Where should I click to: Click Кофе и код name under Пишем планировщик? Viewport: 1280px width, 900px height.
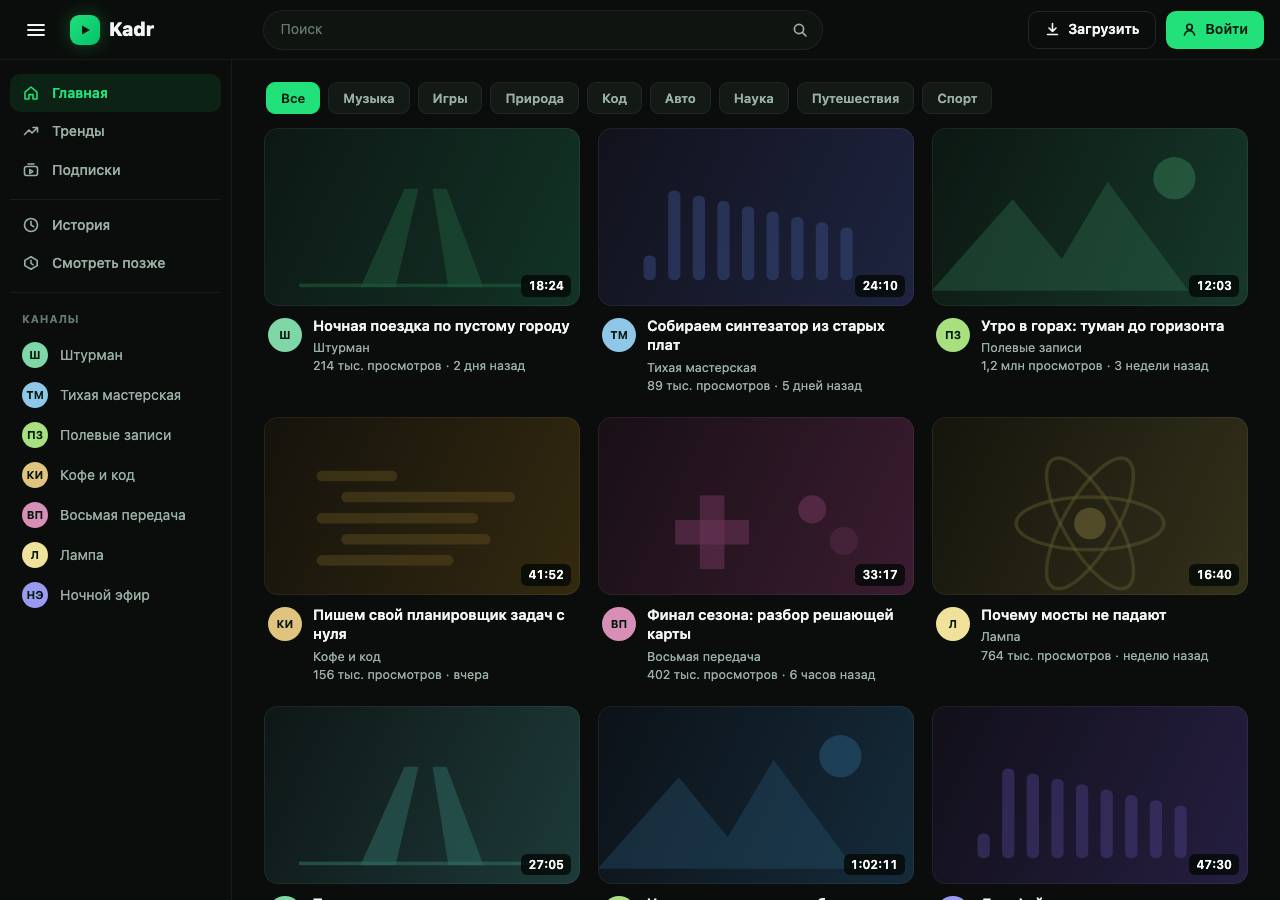347,657
